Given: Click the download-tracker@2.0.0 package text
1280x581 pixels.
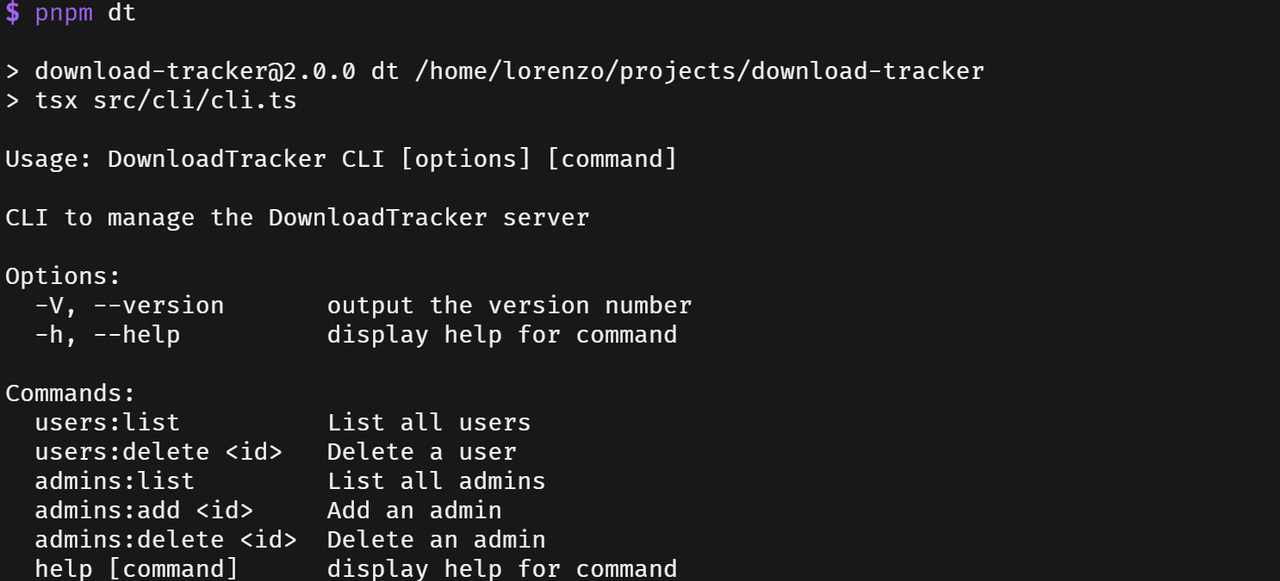Looking at the screenshot, I should (x=195, y=72).
